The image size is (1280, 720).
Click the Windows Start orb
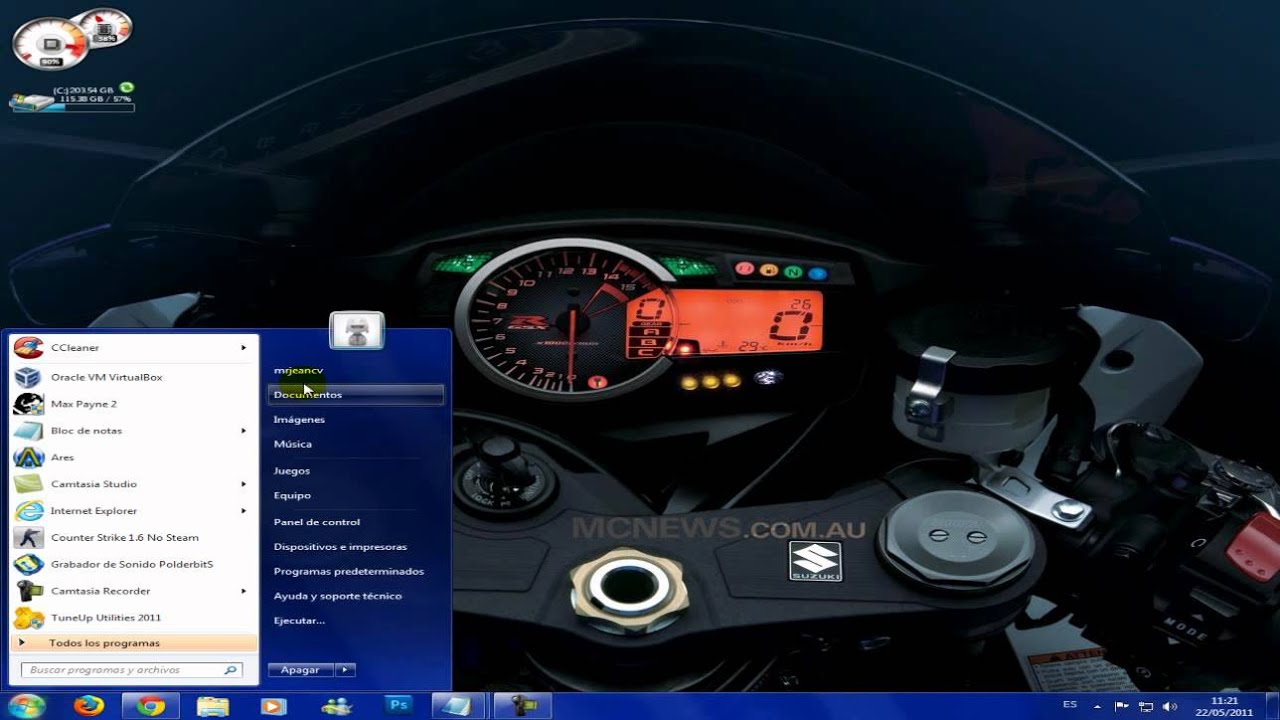[27, 706]
